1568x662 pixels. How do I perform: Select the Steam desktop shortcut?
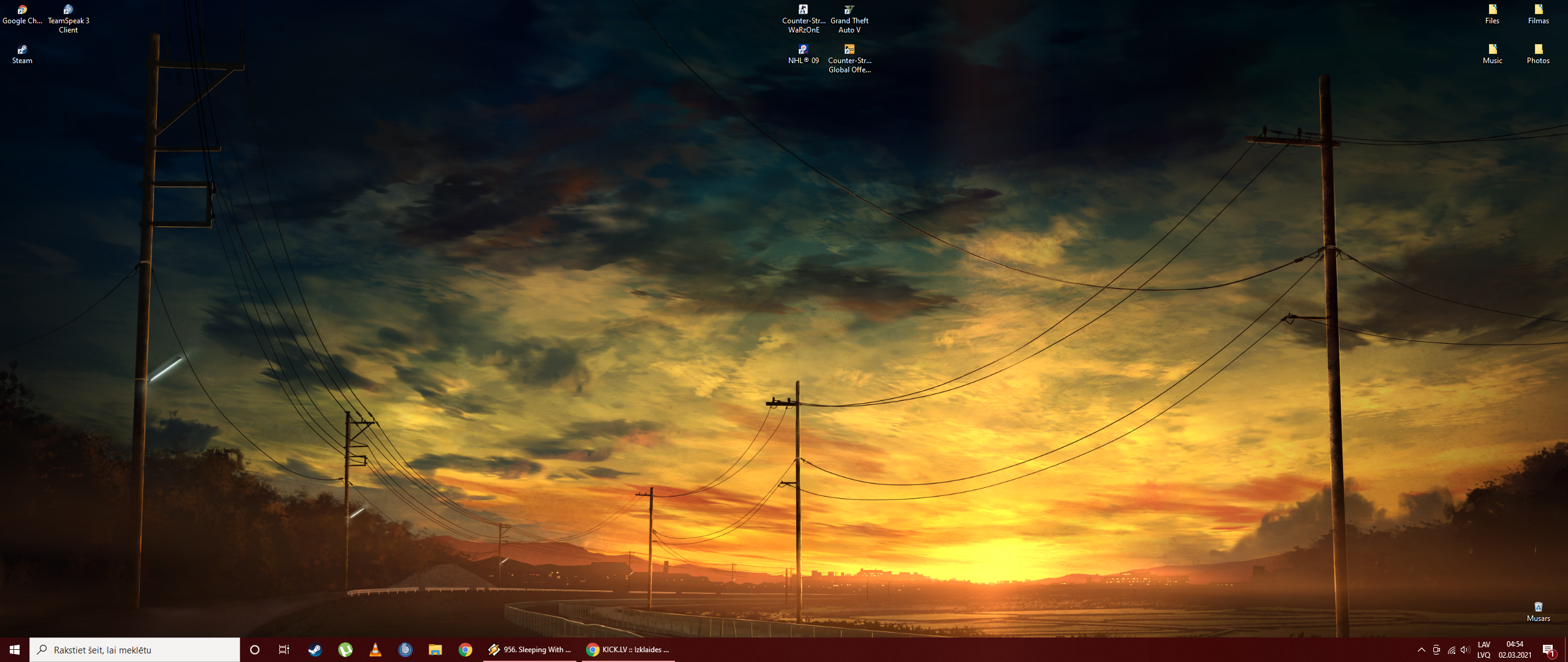point(22,54)
